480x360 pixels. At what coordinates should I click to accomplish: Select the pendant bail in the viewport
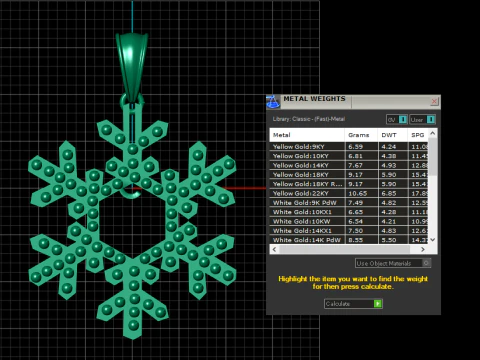pos(132,67)
